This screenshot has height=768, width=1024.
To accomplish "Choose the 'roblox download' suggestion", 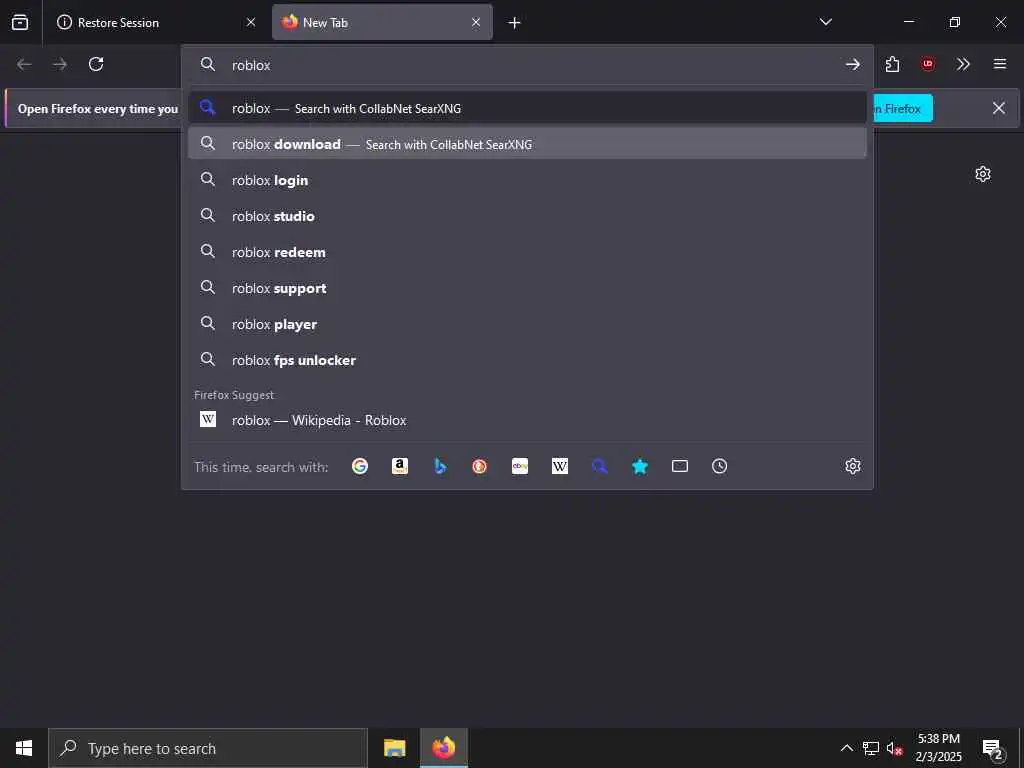I will pyautogui.click(x=527, y=144).
